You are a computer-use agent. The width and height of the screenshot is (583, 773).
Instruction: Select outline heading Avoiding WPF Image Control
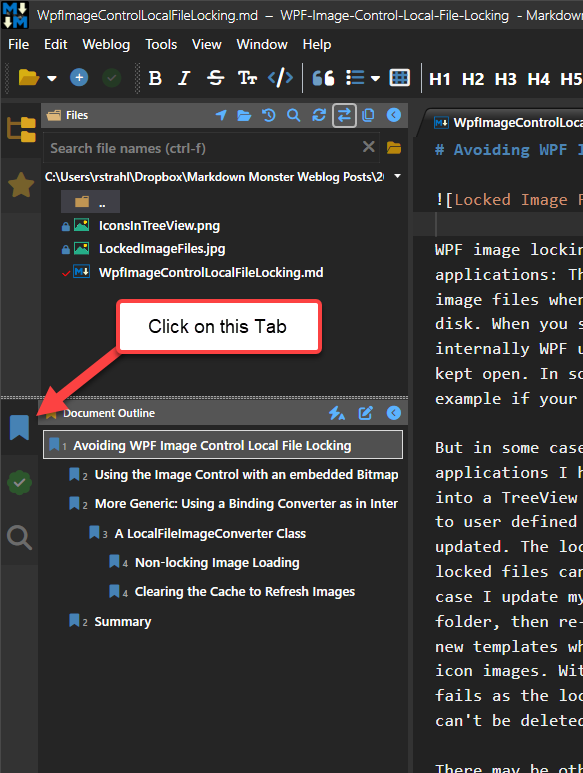pos(223,445)
